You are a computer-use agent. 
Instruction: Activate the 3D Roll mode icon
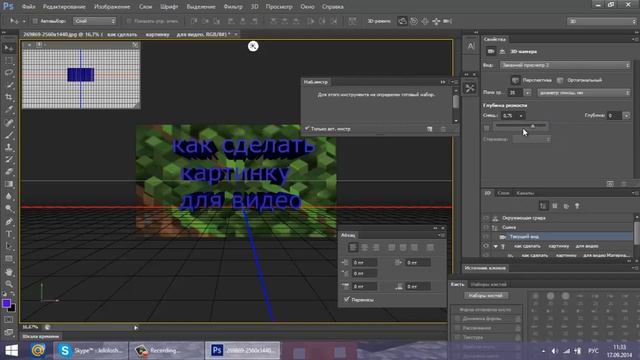pyautogui.click(x=414, y=21)
